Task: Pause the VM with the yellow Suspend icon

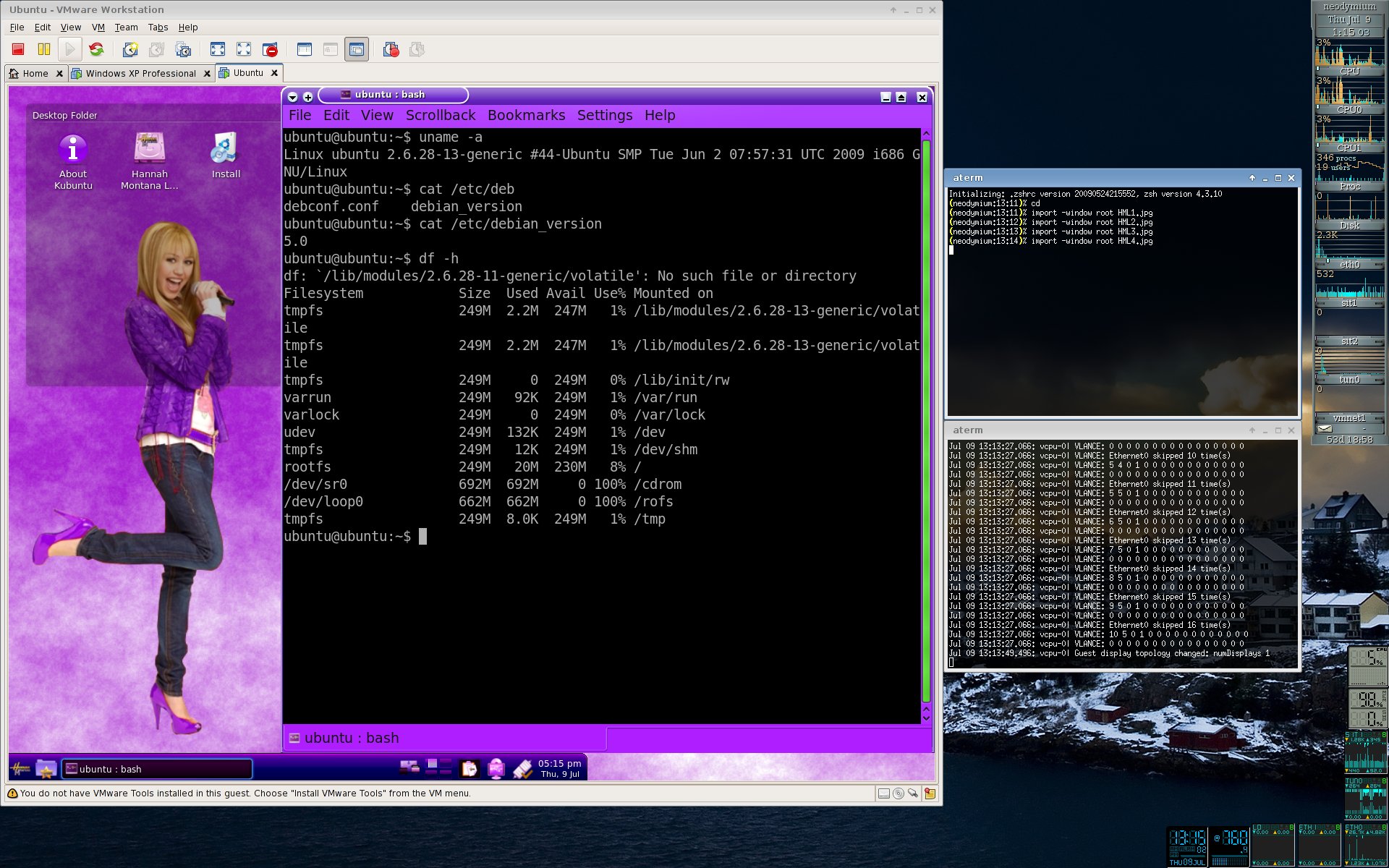Action: pos(44,49)
